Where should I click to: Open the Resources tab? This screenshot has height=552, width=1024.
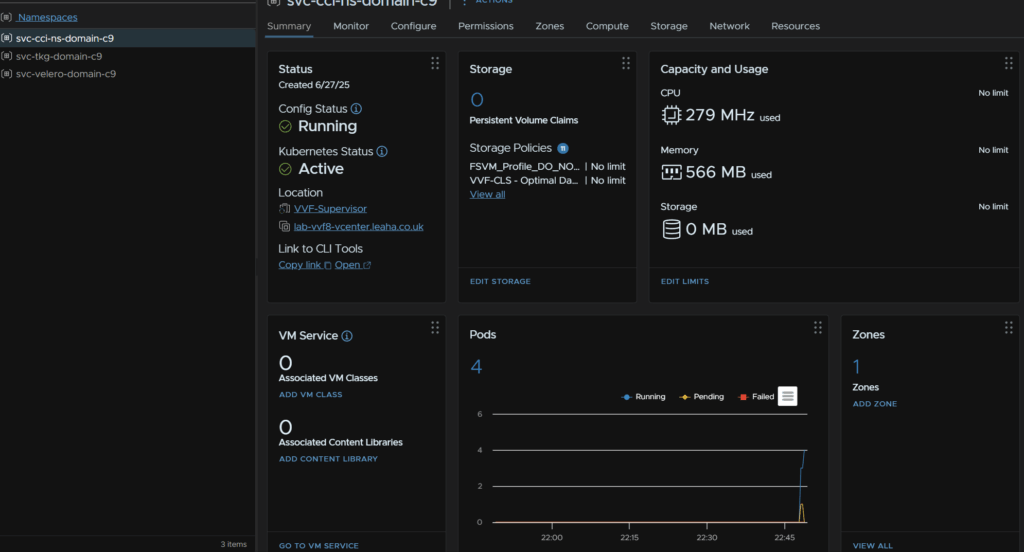click(x=795, y=26)
